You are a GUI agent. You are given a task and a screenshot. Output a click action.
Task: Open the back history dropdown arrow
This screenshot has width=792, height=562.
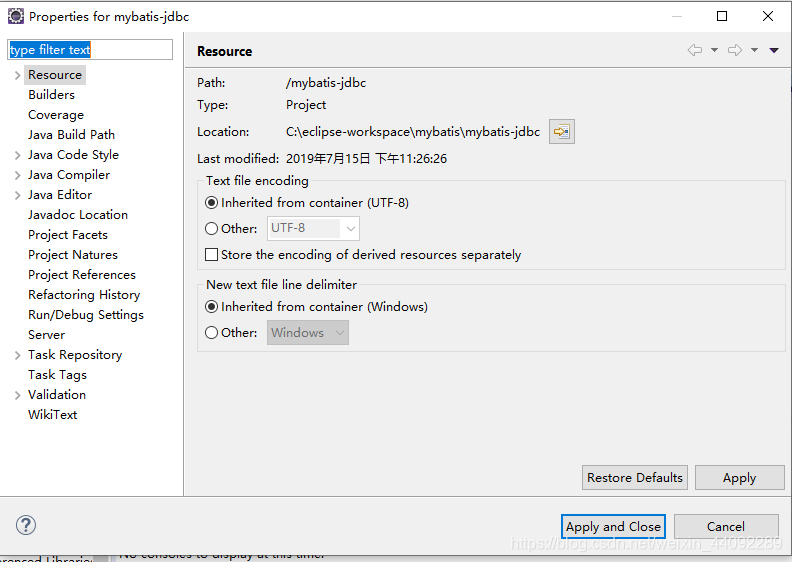coord(714,50)
